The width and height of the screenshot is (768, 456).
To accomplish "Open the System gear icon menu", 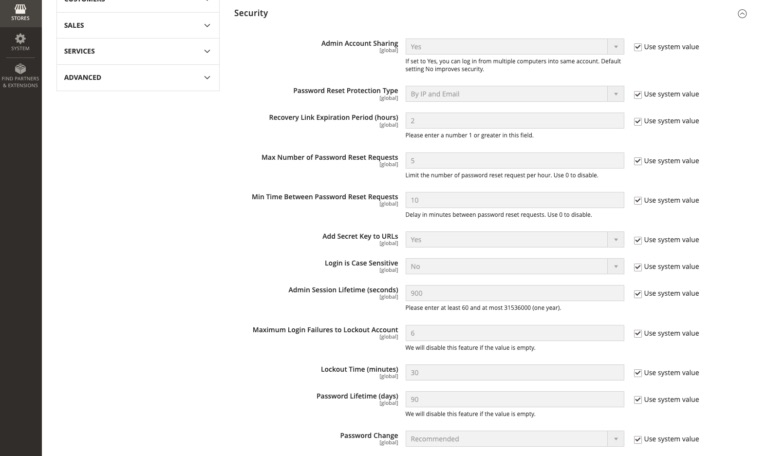I will pos(20,41).
